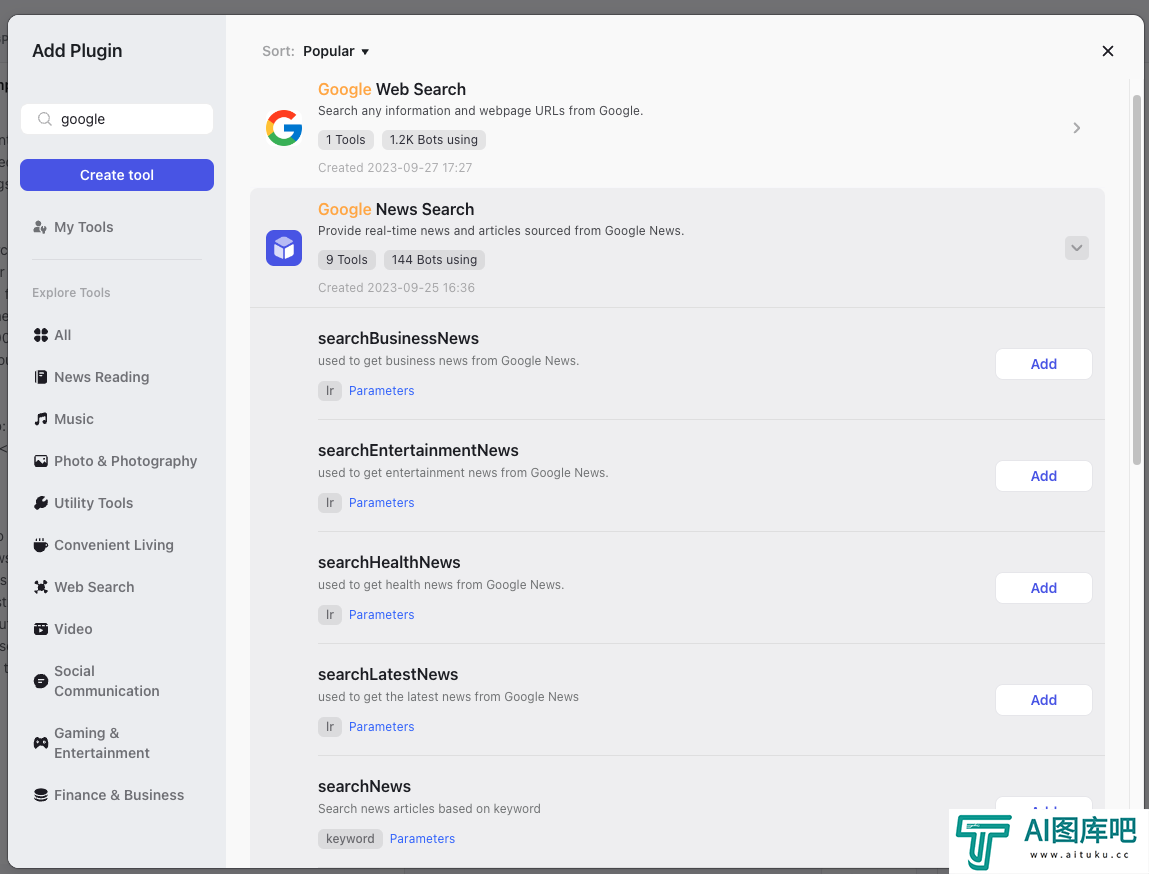Click the Created 2023-09-27 17:27 timestamp

coord(395,168)
